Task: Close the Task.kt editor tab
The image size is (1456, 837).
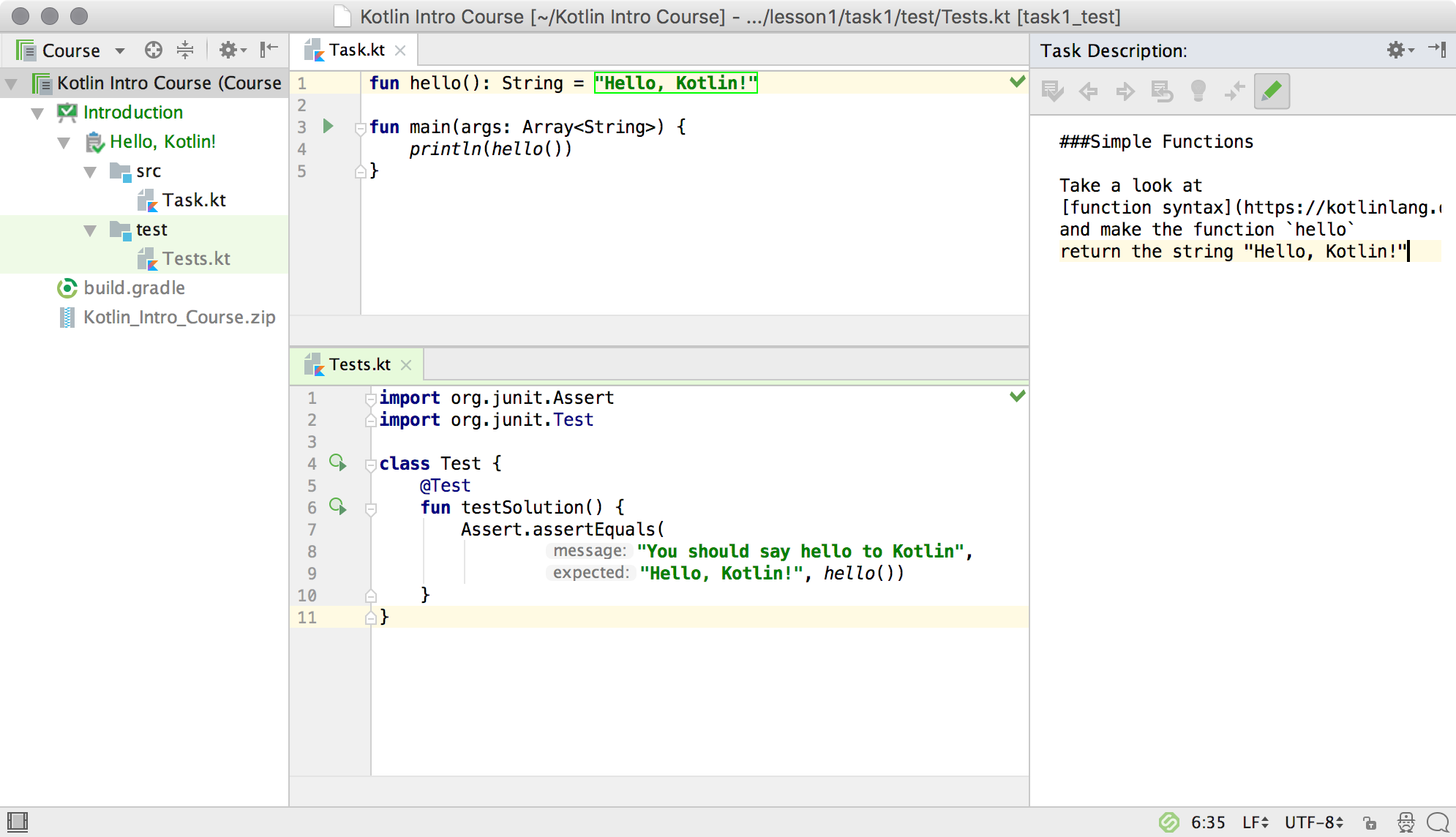Action: [400, 50]
